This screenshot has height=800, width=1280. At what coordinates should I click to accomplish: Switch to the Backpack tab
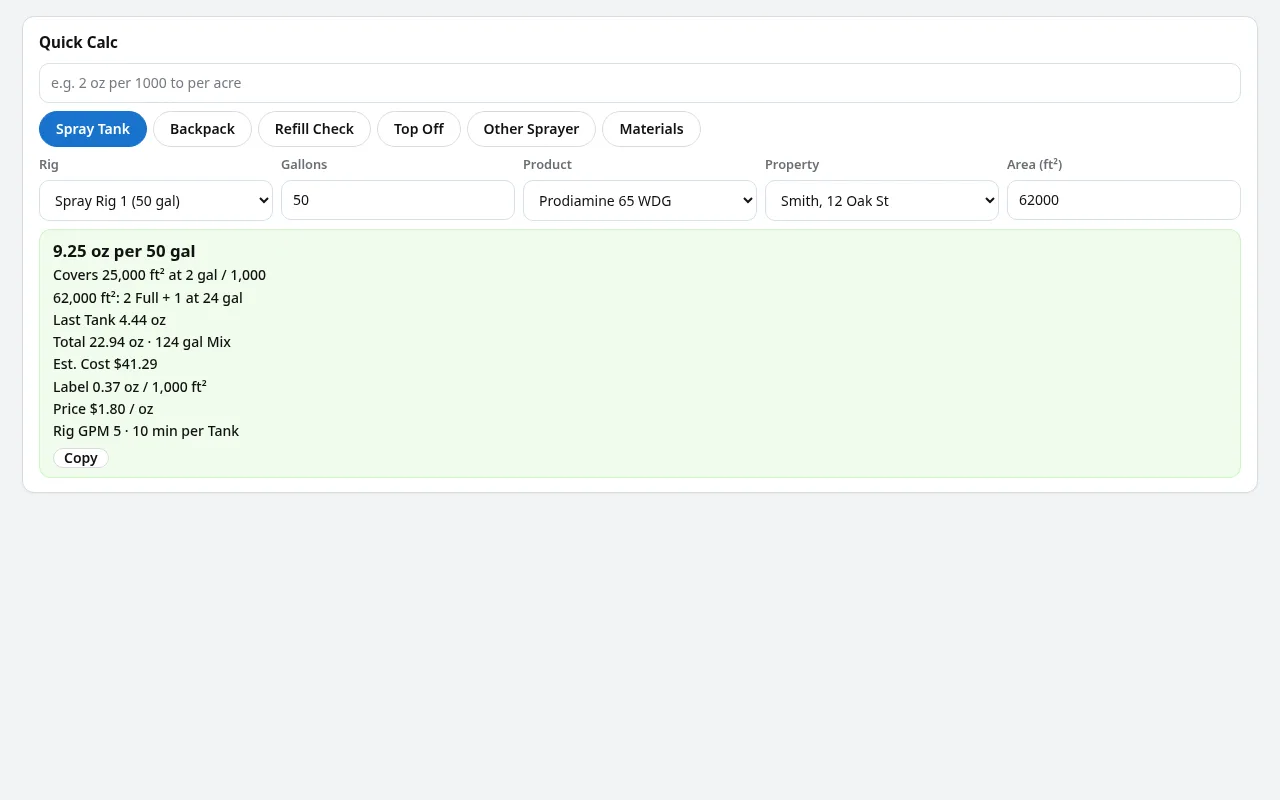click(202, 129)
